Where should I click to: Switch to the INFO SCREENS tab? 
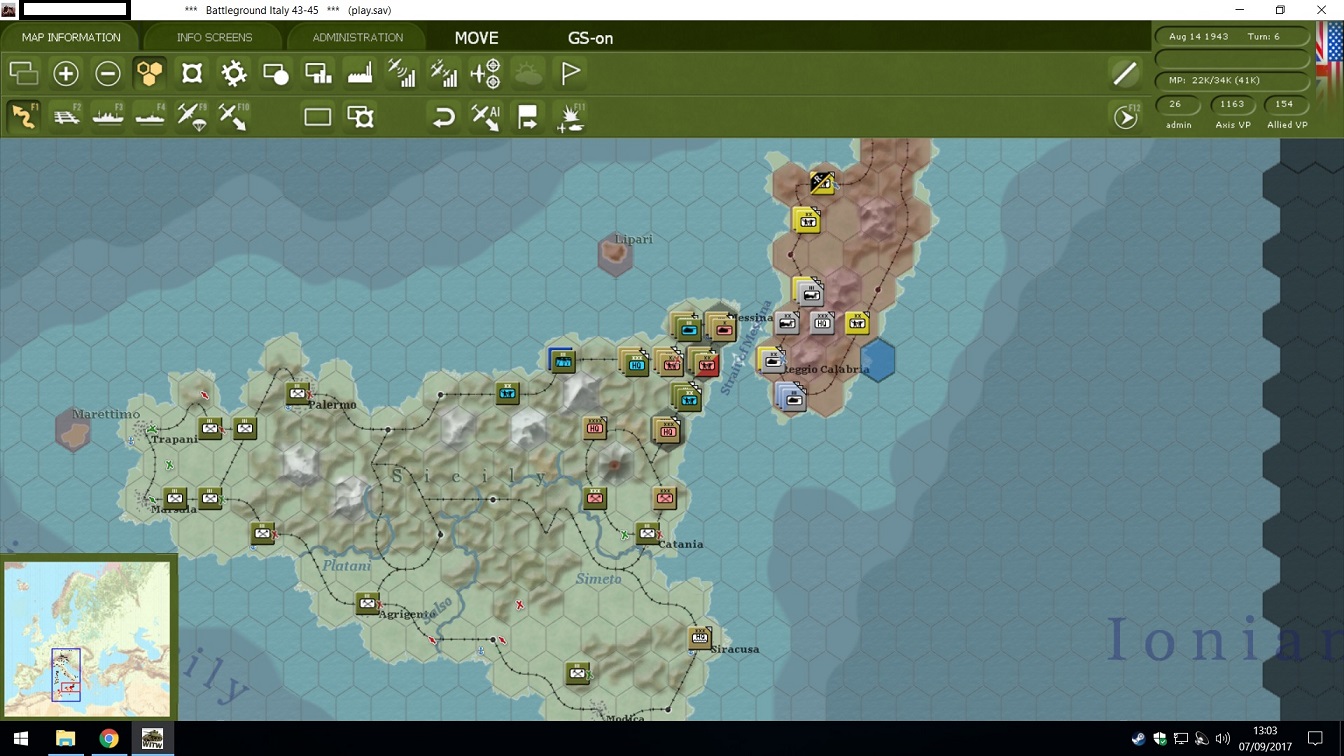coord(214,37)
